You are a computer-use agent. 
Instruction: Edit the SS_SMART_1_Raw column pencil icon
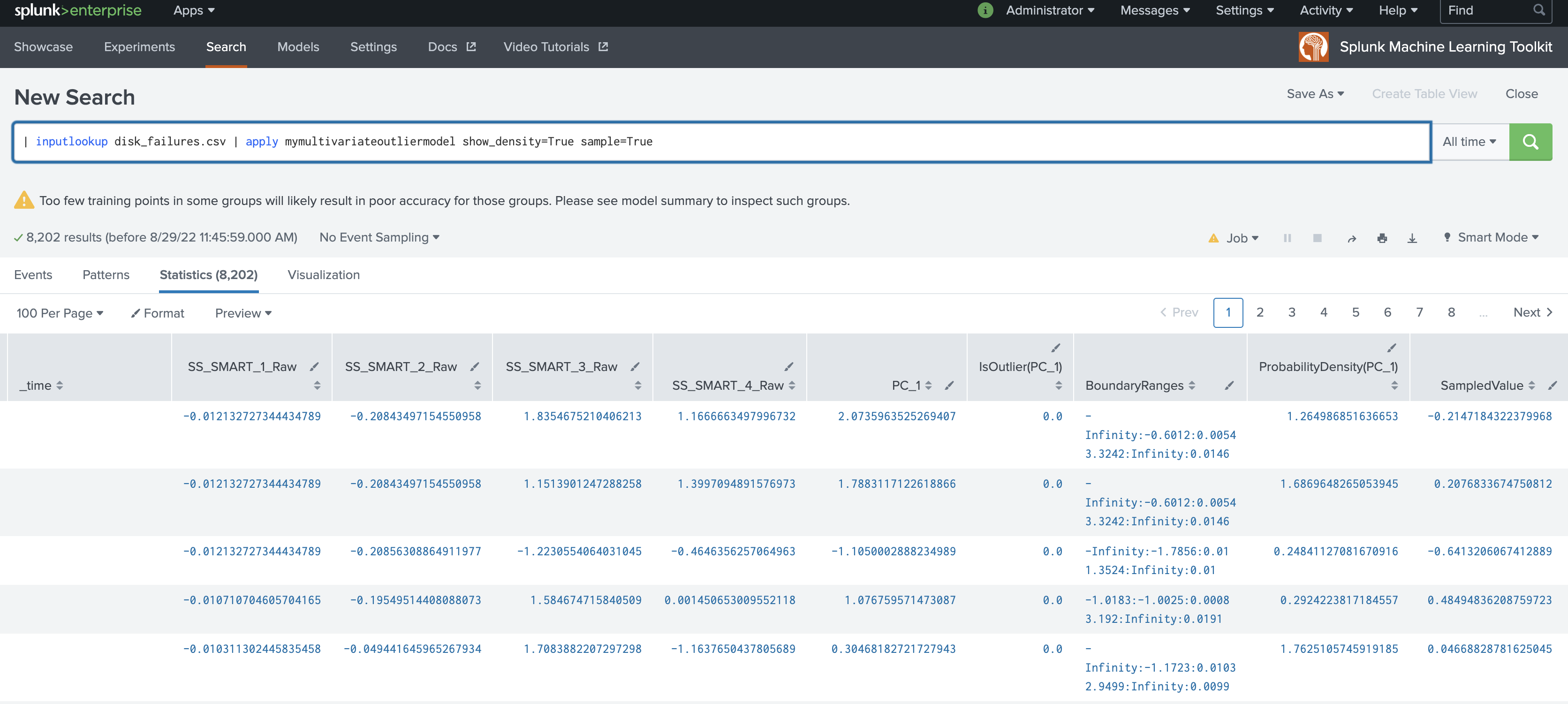(314, 366)
